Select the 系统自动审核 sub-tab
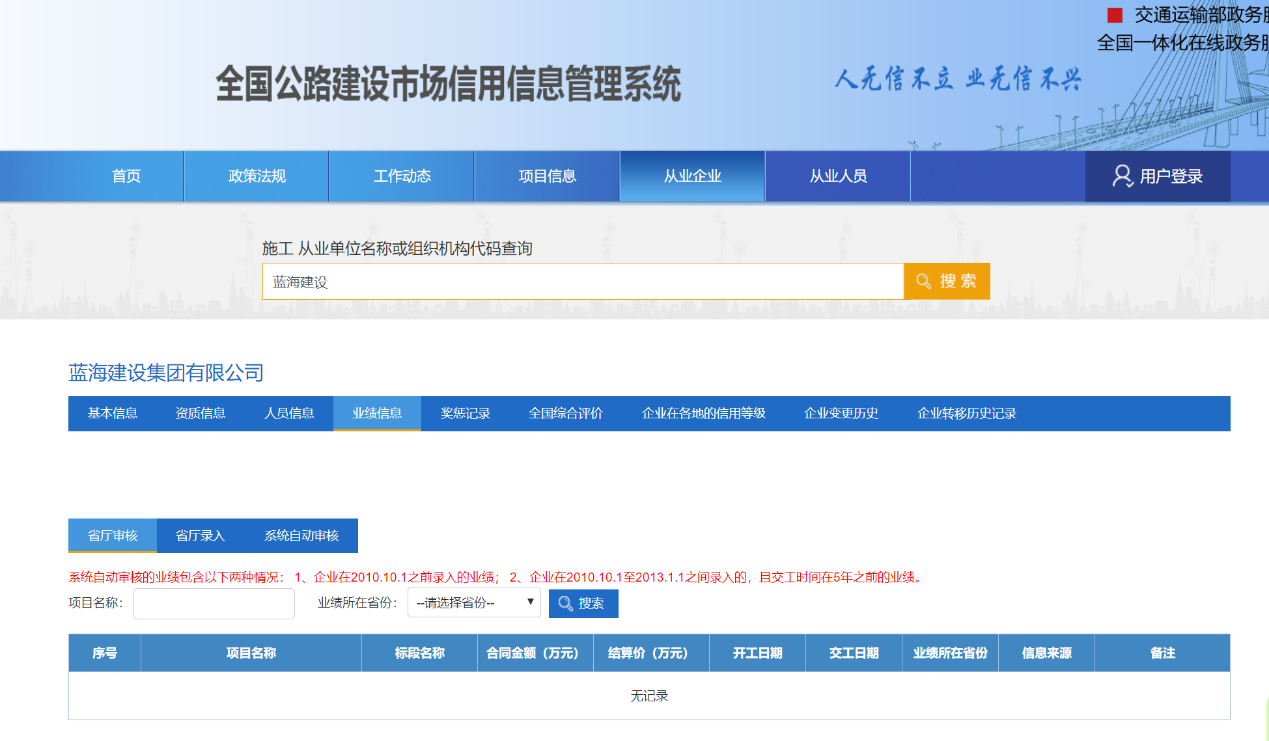Screen dimensions: 1269x741 [301, 535]
